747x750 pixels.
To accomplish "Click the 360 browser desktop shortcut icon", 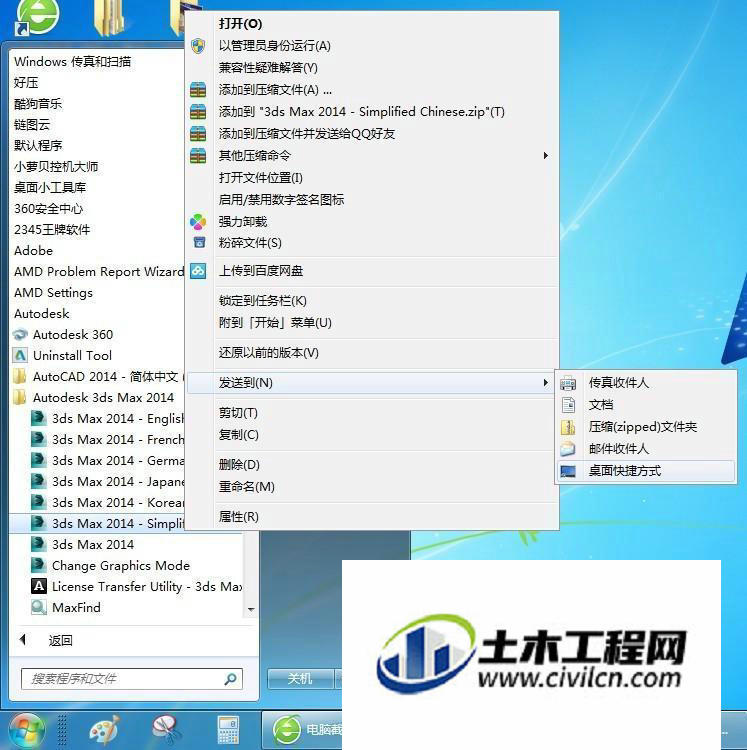I will (37, 17).
